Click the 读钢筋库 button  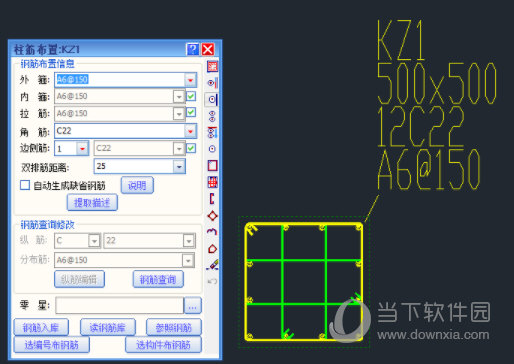tap(108, 327)
